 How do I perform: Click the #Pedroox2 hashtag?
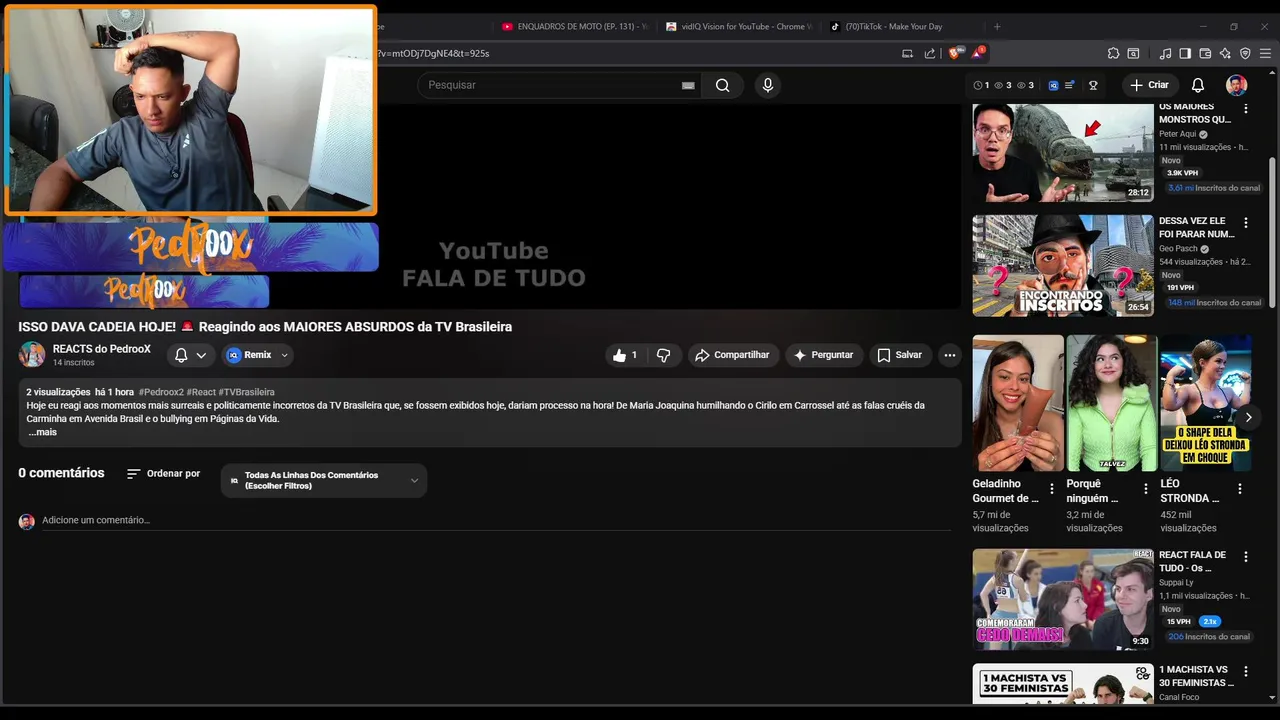tap(161, 392)
